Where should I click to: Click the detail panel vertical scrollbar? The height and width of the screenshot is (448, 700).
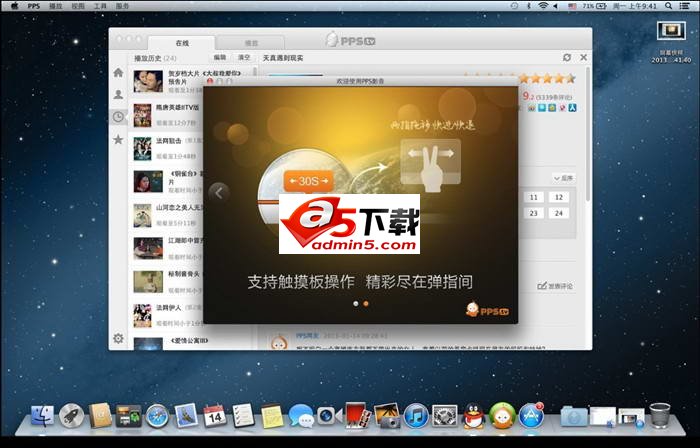click(x=588, y=134)
